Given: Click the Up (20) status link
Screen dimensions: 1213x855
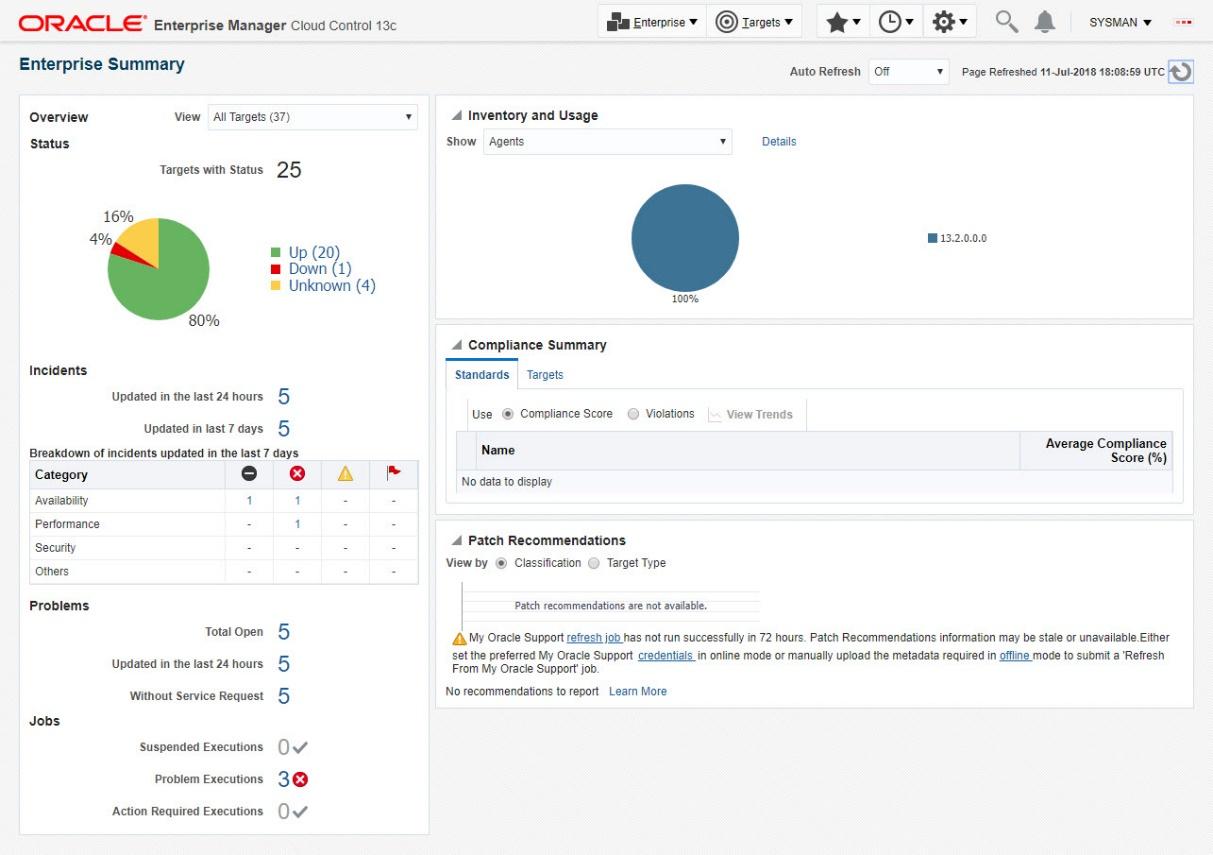Looking at the screenshot, I should point(315,253).
